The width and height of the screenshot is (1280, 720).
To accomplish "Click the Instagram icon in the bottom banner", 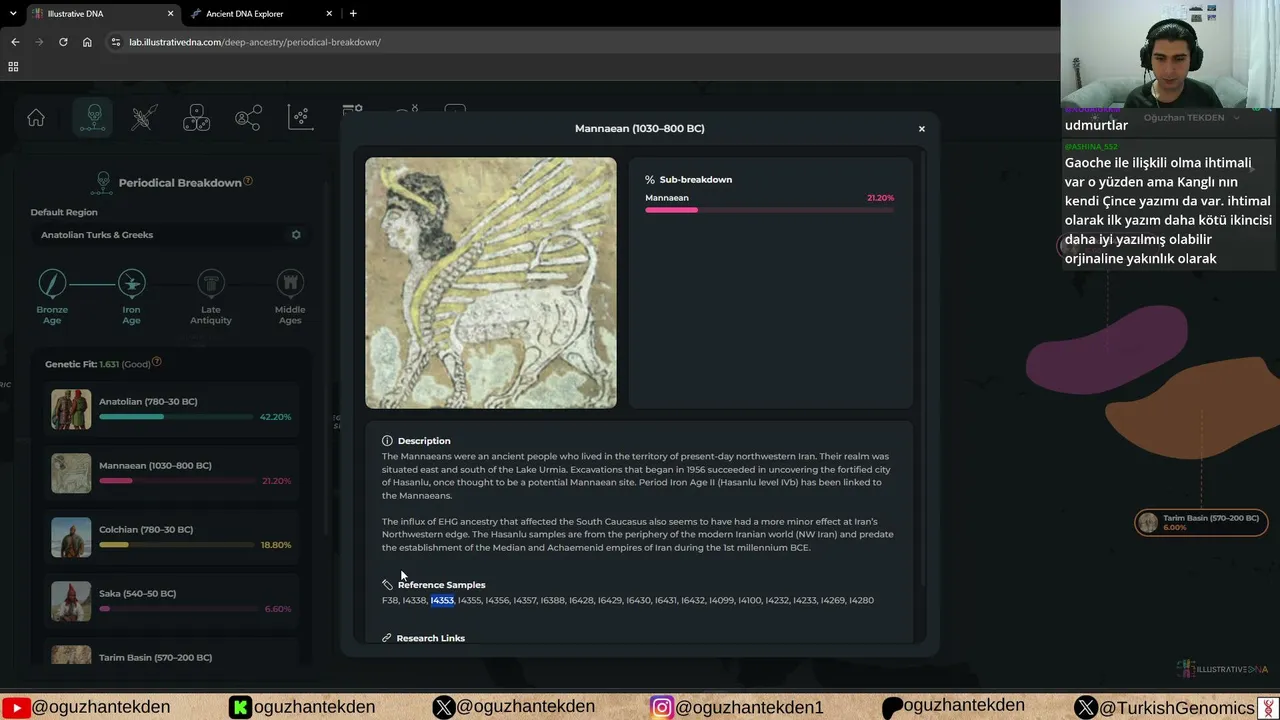I will coord(662,707).
